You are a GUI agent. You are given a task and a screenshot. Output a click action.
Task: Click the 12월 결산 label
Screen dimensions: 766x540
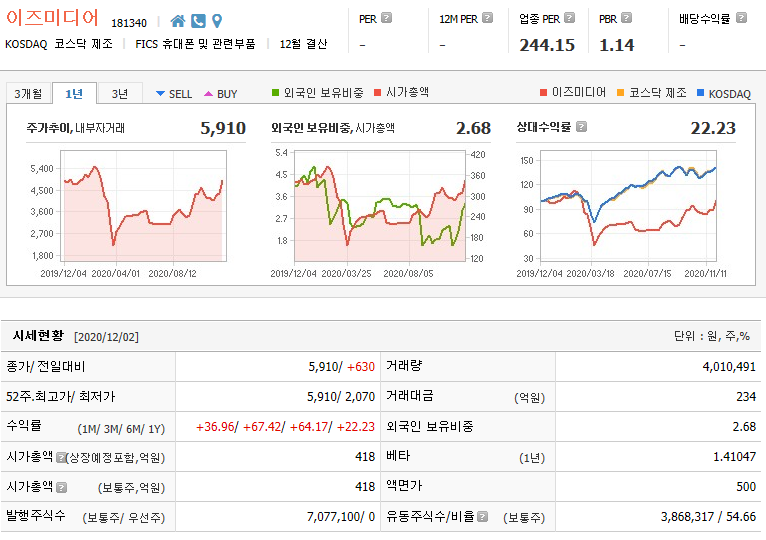click(303, 44)
